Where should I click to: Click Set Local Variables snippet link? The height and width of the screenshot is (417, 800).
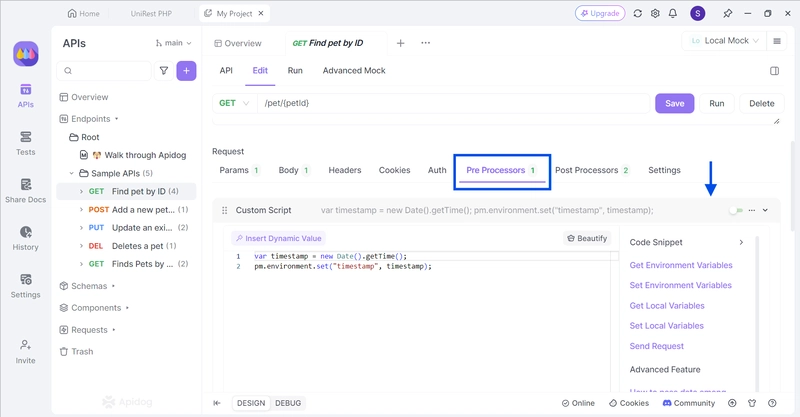pos(666,326)
